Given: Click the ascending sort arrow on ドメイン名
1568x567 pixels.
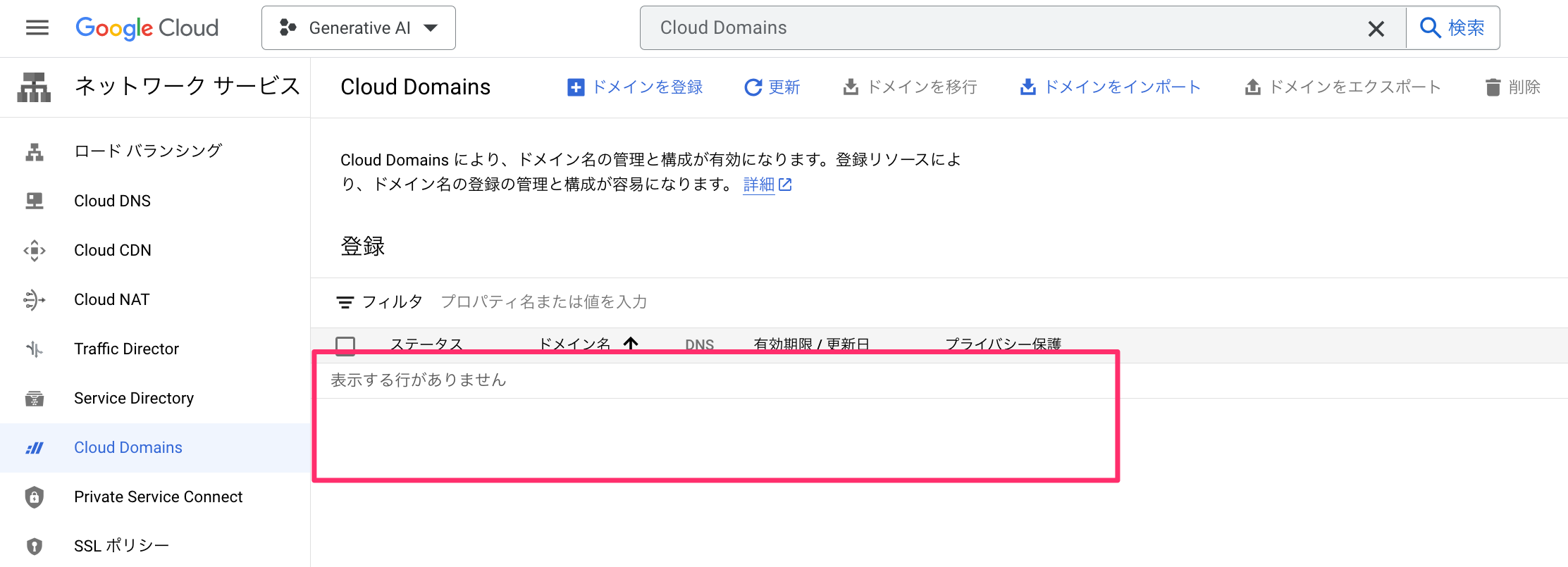Looking at the screenshot, I should pos(631,344).
